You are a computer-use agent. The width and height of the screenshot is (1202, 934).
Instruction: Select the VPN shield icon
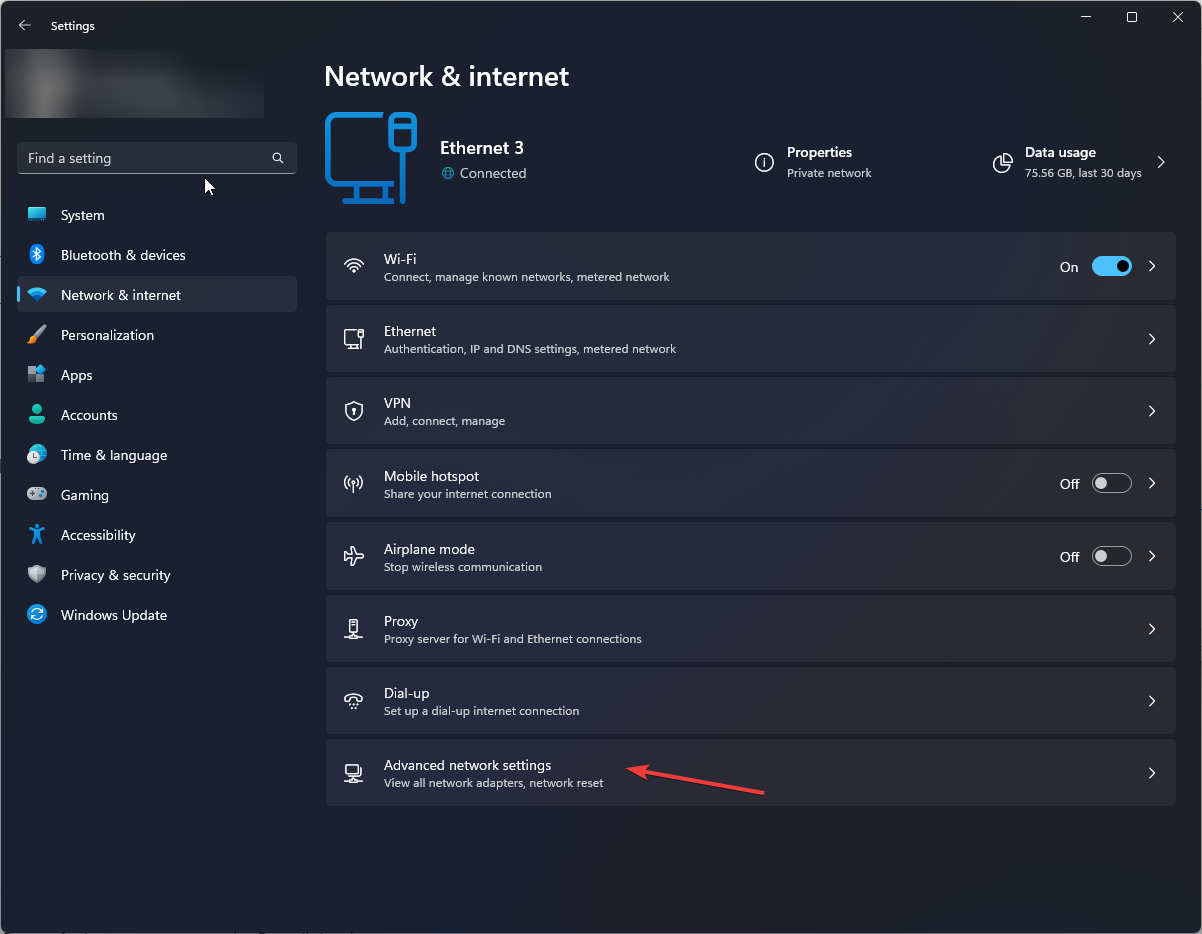[x=353, y=410]
